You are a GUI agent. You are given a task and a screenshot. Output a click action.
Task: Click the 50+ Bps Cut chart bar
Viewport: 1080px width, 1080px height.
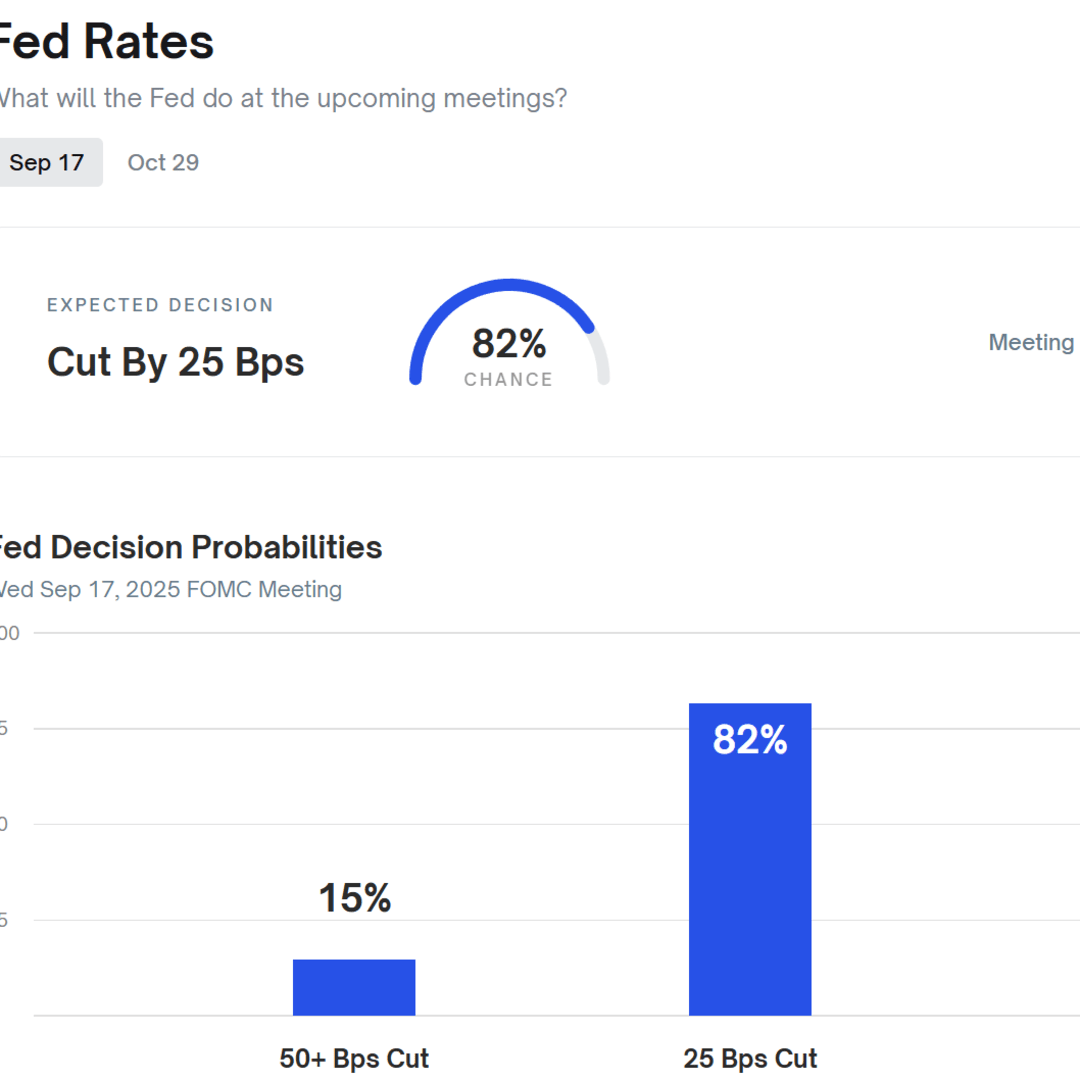click(354, 987)
